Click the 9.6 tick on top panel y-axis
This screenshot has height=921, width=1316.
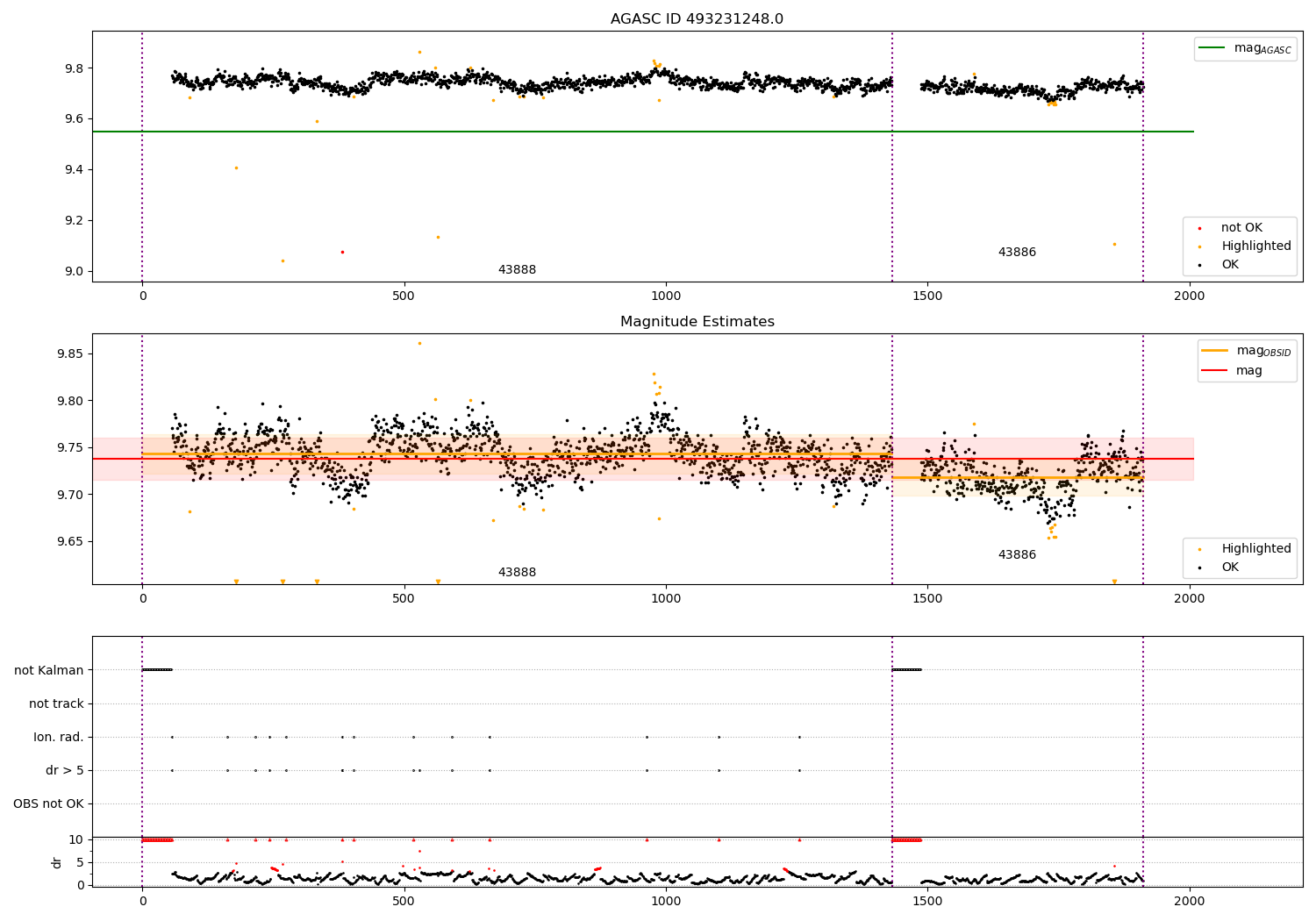point(75,119)
